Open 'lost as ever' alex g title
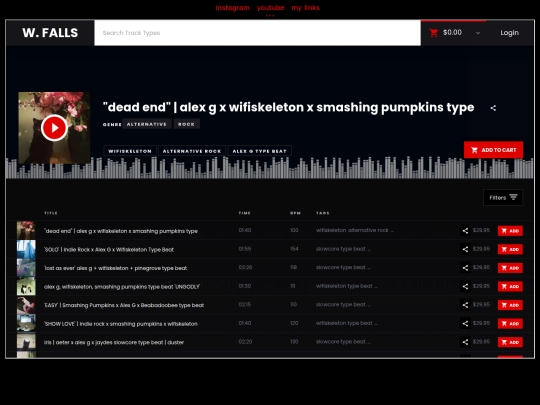Image resolution: width=540 pixels, height=405 pixels. tap(115, 268)
